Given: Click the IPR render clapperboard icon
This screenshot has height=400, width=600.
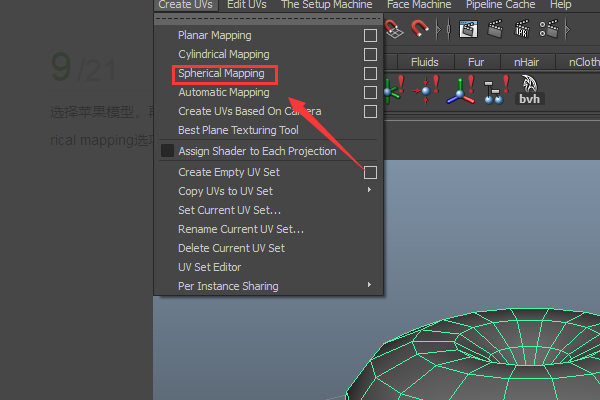Looking at the screenshot, I should tap(522, 29).
